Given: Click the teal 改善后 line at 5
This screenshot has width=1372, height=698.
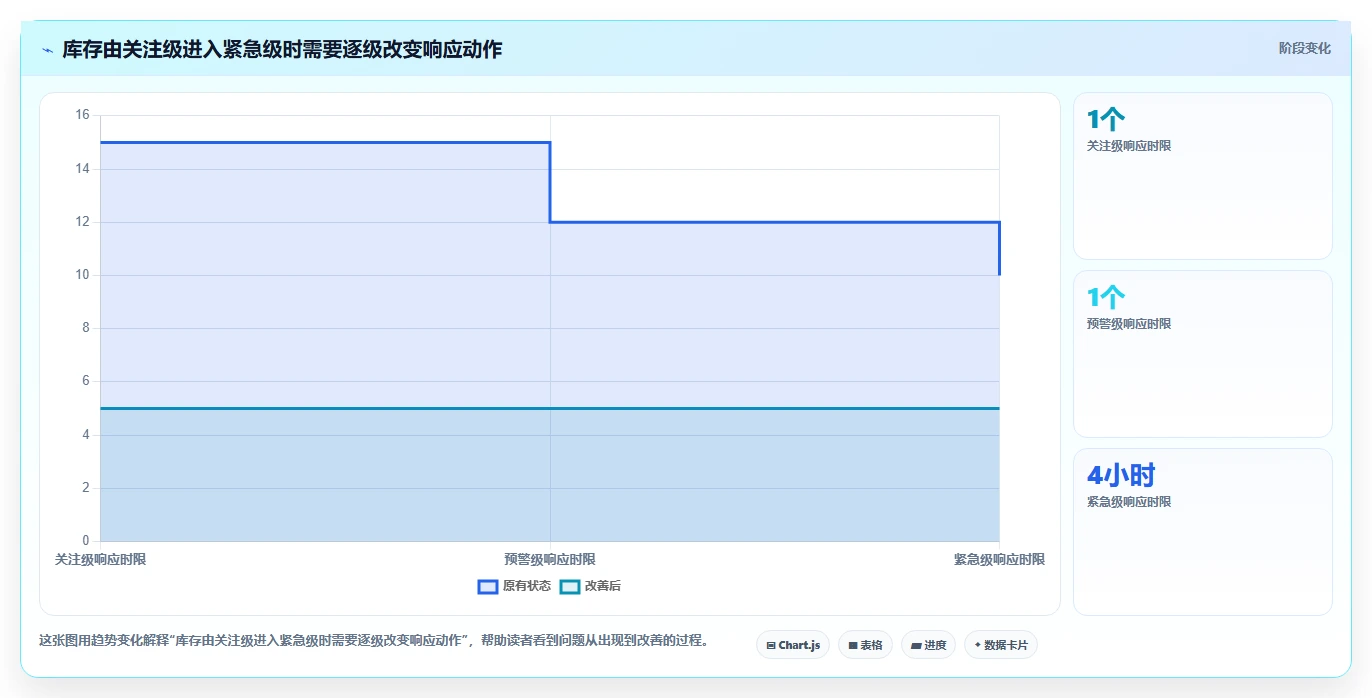Looking at the screenshot, I should coord(550,408).
